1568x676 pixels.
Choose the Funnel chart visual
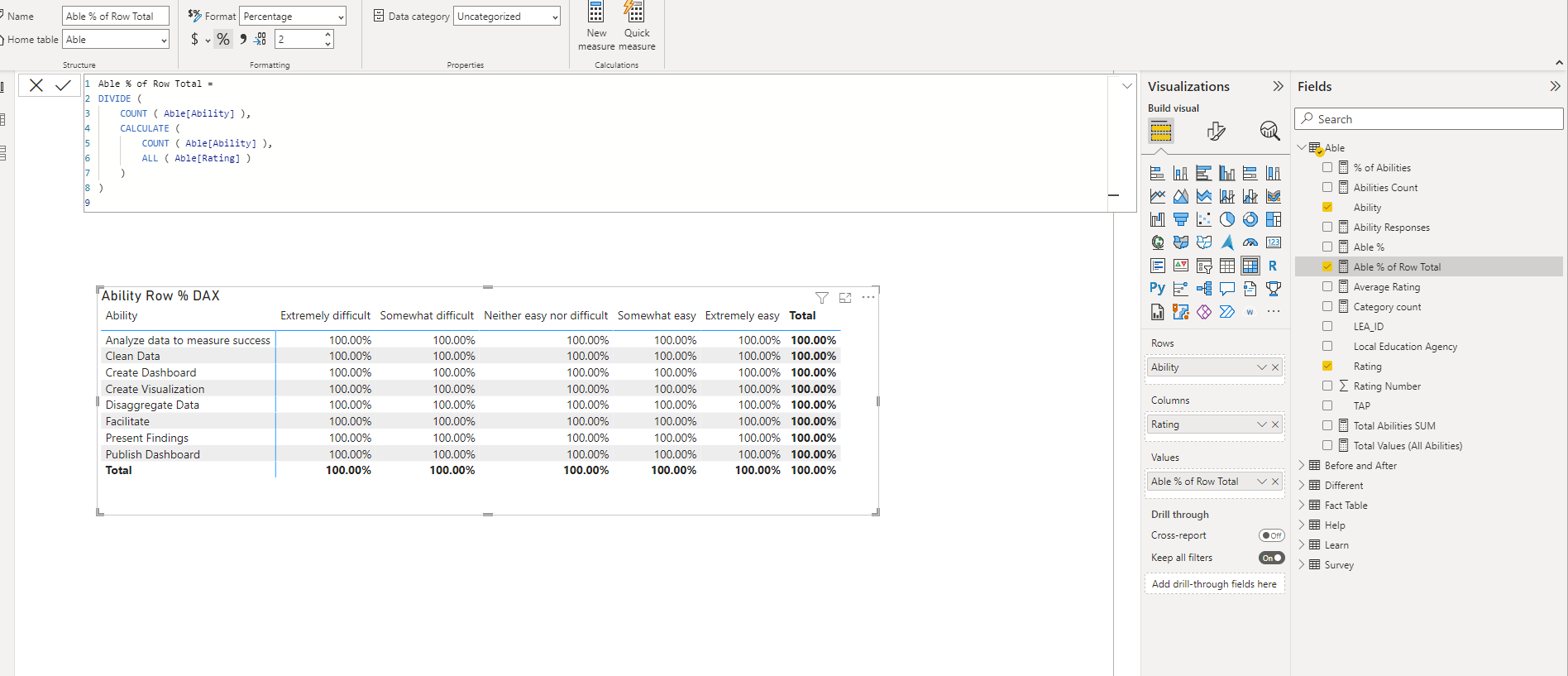click(x=1181, y=219)
